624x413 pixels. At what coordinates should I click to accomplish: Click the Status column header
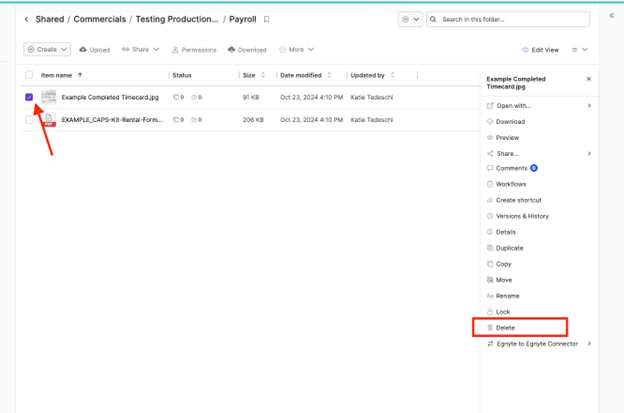[182, 75]
